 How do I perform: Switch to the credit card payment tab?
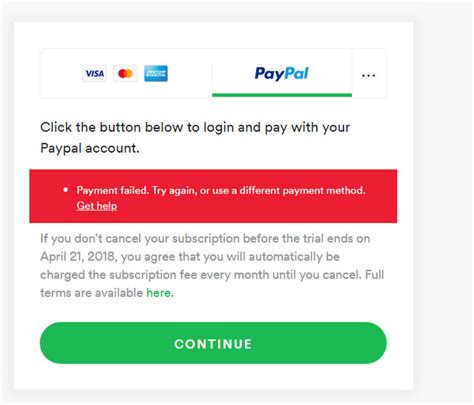coord(126,73)
